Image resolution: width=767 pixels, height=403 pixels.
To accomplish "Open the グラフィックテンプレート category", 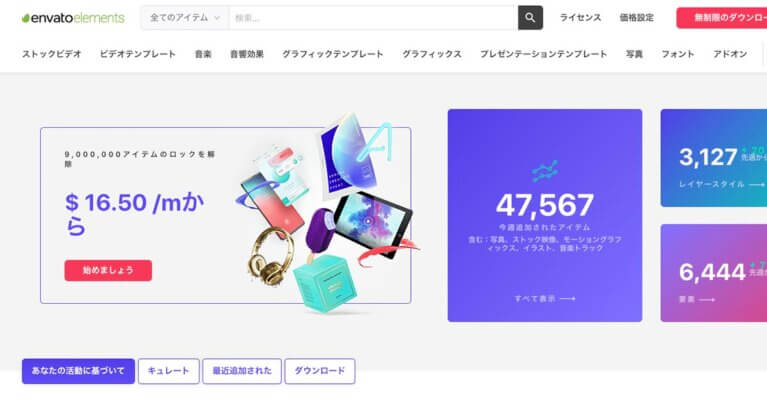I will pyautogui.click(x=333, y=54).
